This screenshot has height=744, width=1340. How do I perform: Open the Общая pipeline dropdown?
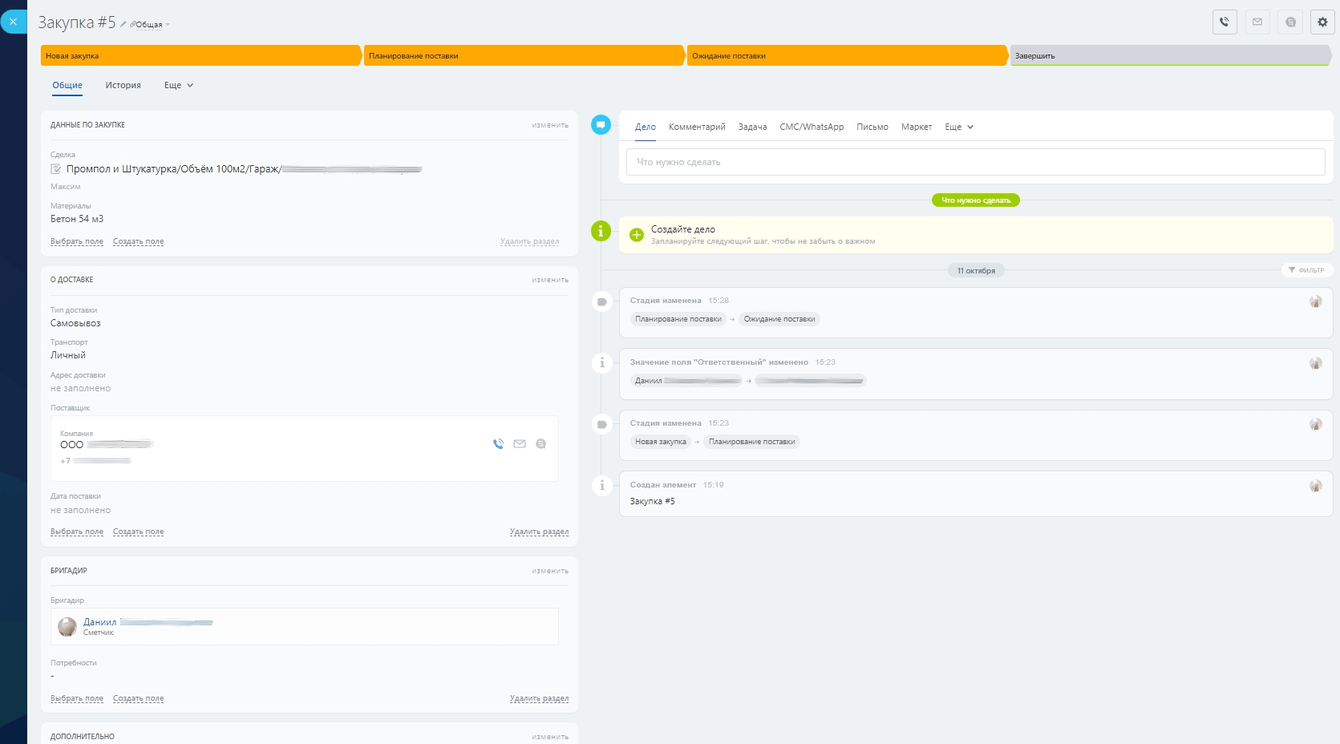[x=150, y=25]
